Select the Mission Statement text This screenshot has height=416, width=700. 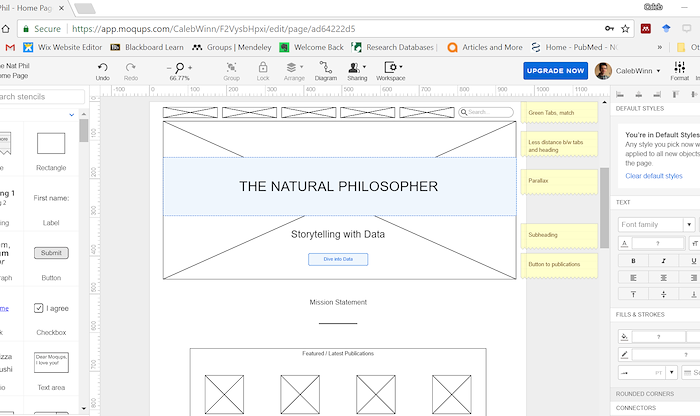point(338,302)
